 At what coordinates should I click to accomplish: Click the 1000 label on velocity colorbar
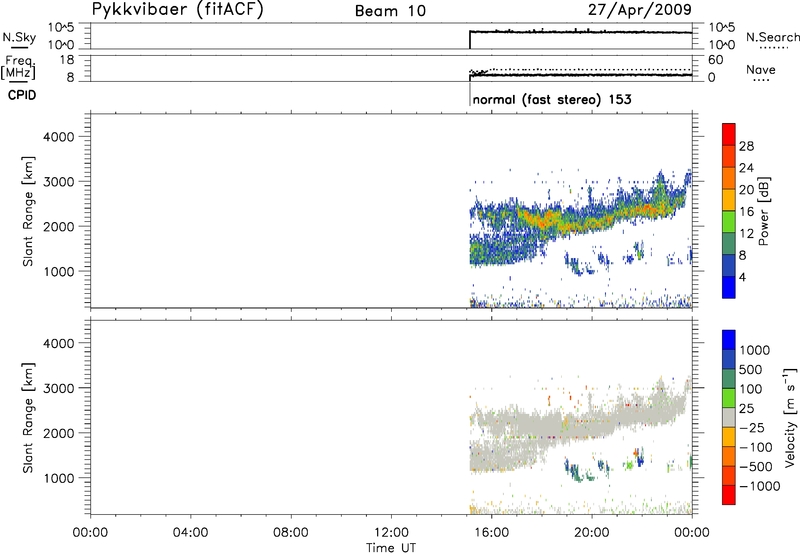coord(755,350)
